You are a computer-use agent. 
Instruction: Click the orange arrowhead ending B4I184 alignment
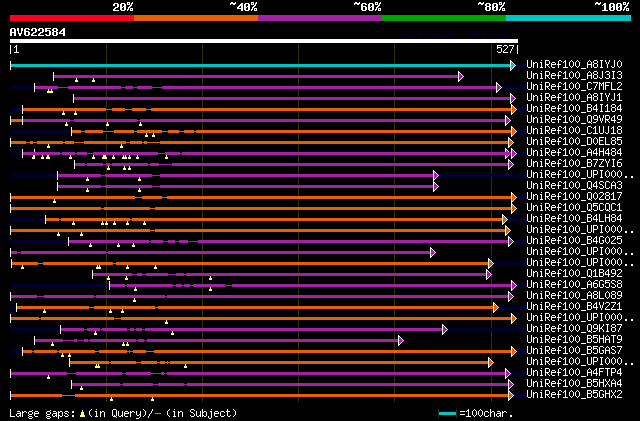514,109
